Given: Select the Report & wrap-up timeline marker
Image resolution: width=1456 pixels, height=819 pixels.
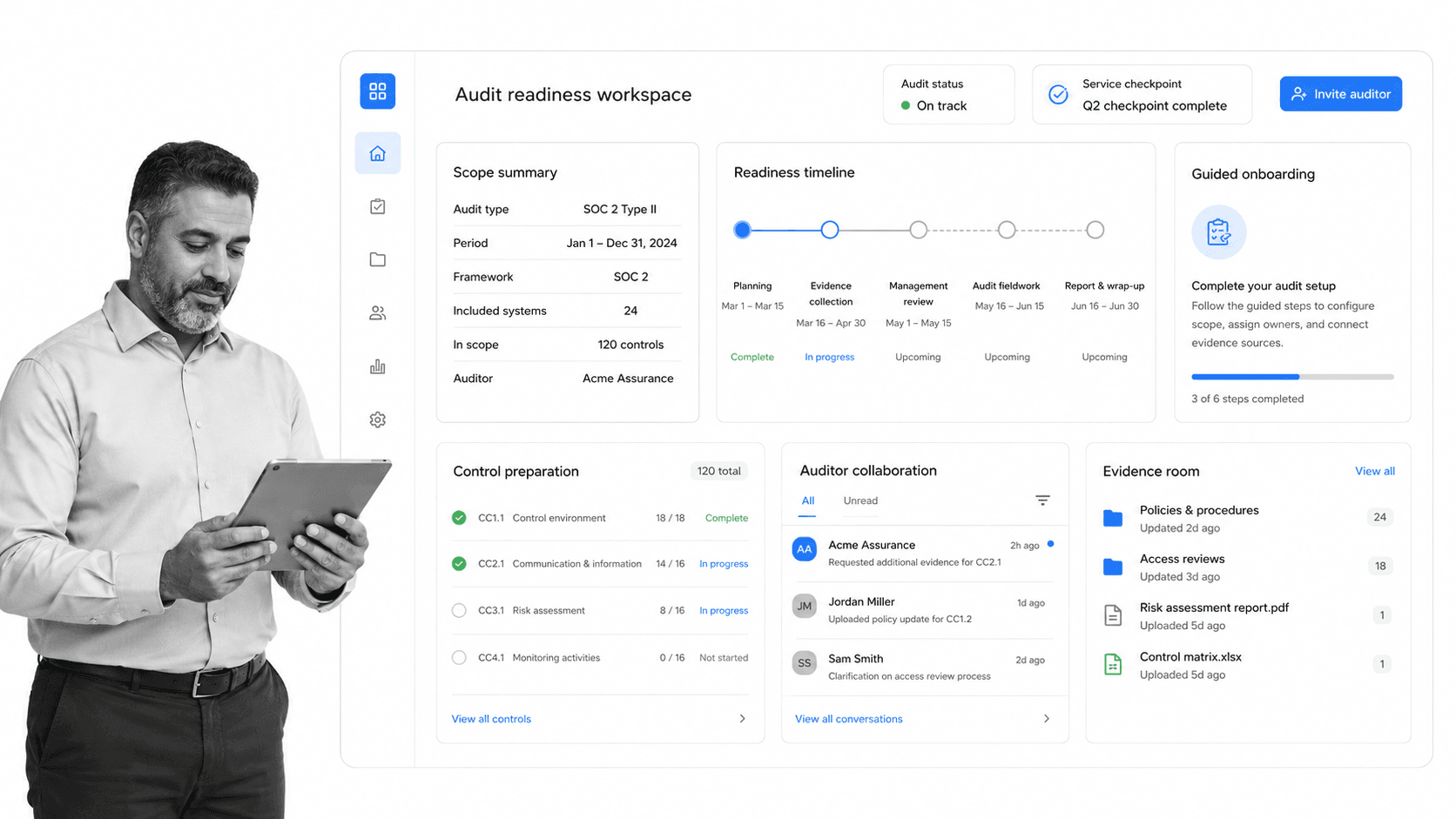Looking at the screenshot, I should coord(1095,230).
